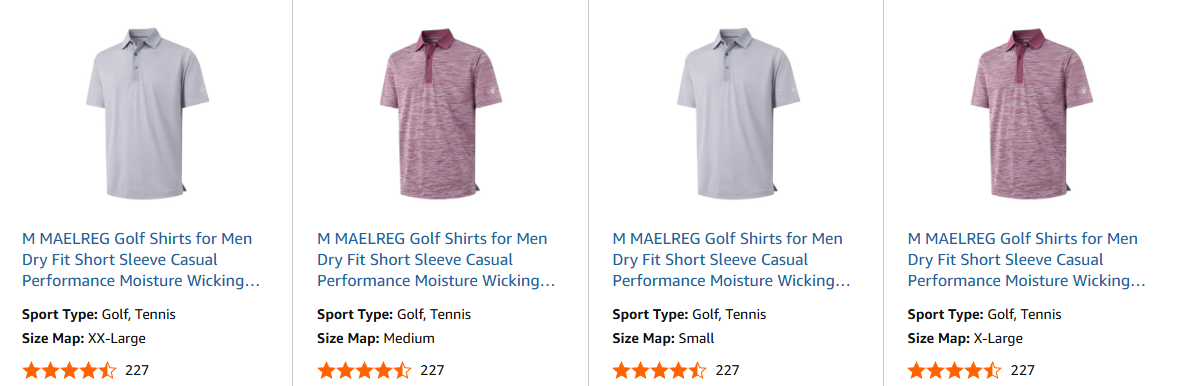Open star rating of the X-Large shirt
This screenshot has width=1178, height=386.
click(x=955, y=370)
